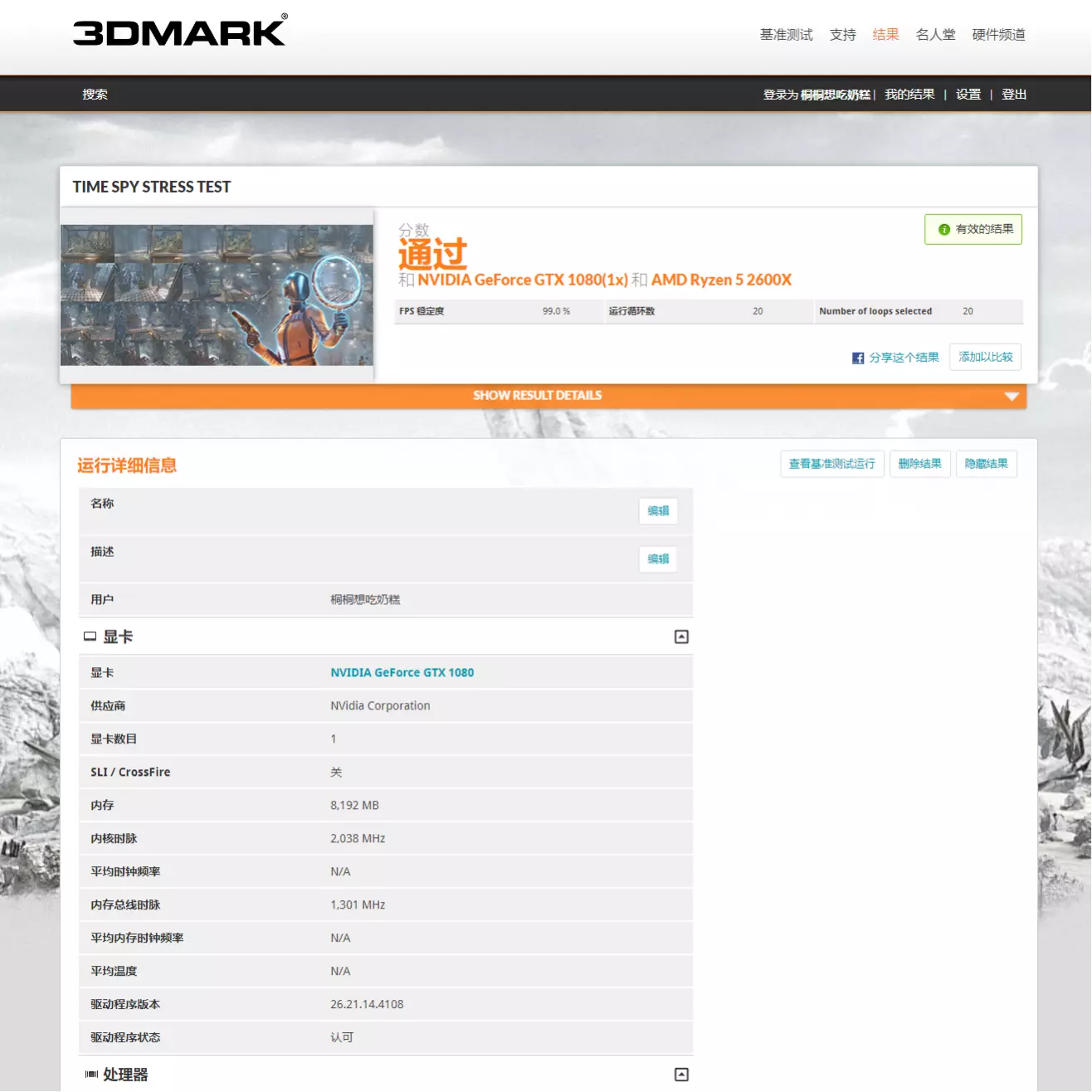
Task: Click 添加以比较 button
Action: (x=986, y=357)
